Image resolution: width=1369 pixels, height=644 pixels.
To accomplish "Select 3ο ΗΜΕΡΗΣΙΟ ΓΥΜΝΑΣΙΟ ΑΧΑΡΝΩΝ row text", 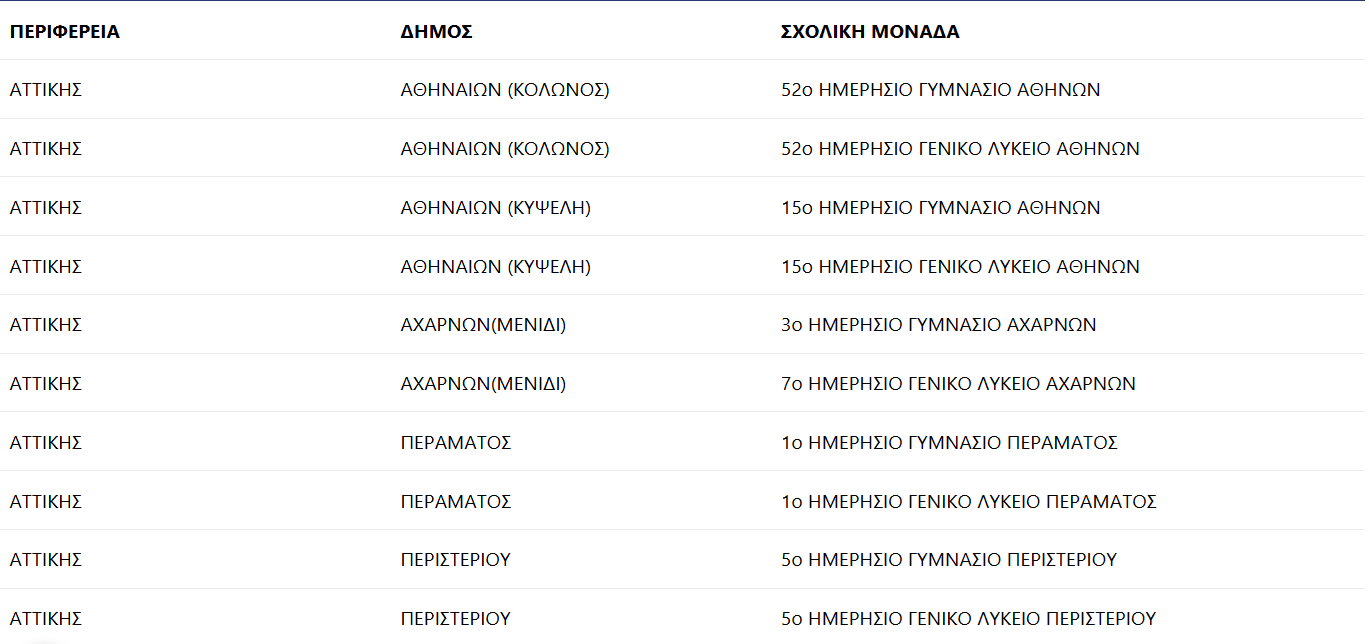I will tap(938, 325).
